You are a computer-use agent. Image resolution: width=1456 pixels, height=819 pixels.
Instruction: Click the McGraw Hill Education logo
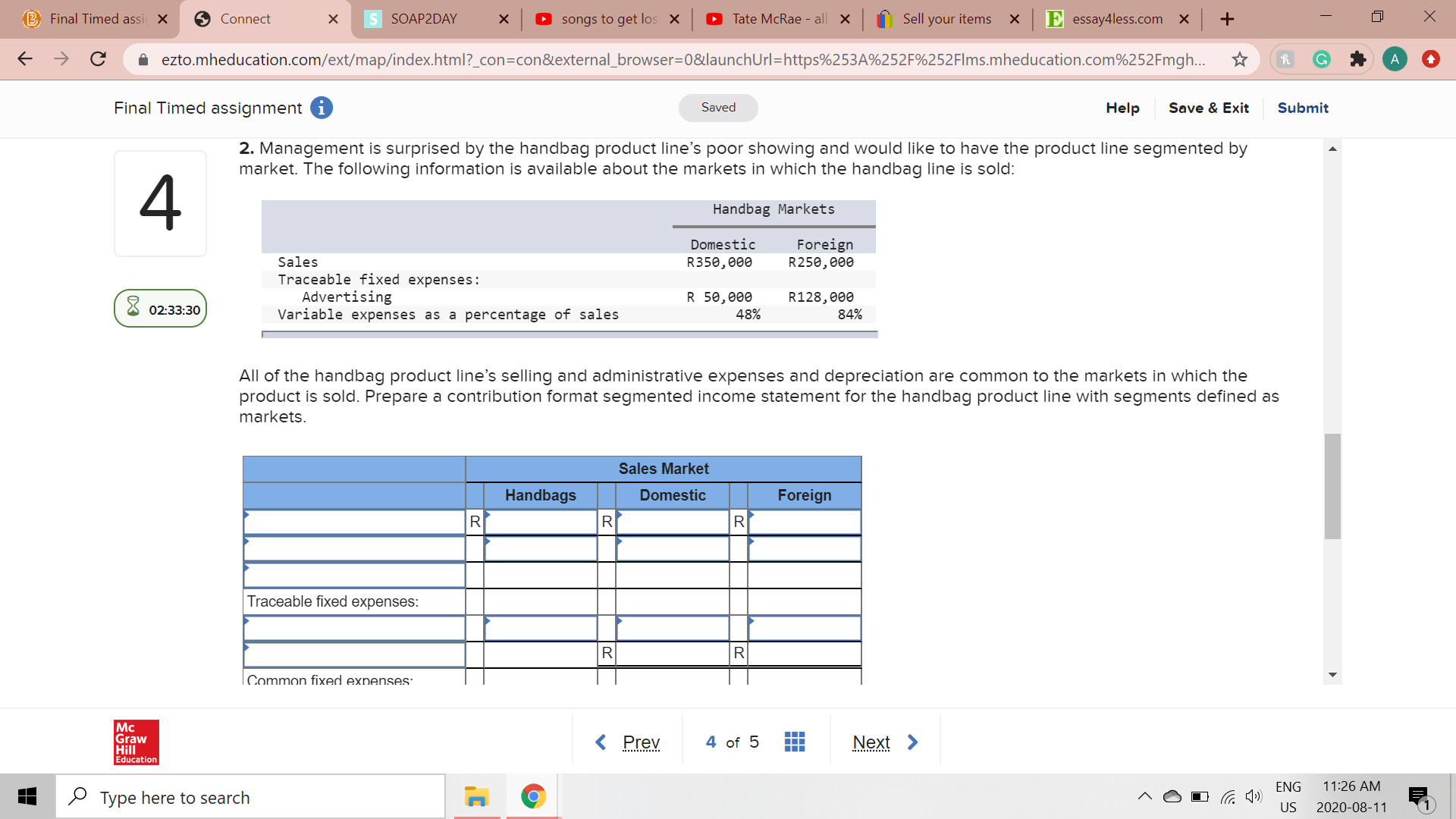pyautogui.click(x=136, y=742)
